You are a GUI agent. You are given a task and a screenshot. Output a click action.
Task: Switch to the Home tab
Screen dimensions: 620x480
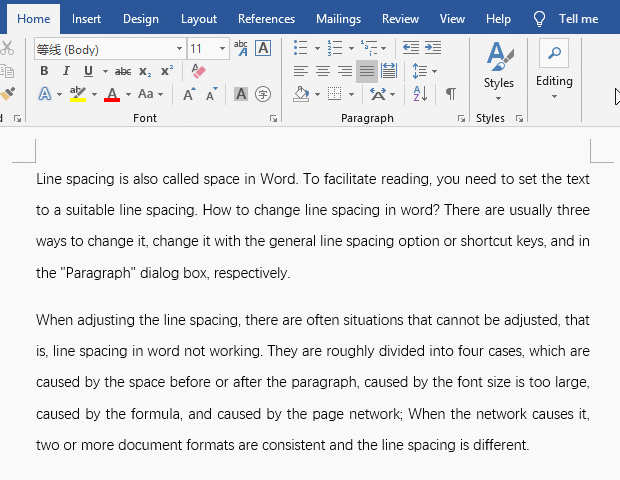click(x=34, y=19)
